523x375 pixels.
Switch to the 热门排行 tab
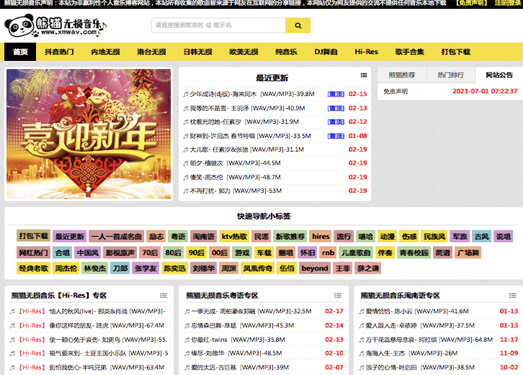tap(451, 75)
